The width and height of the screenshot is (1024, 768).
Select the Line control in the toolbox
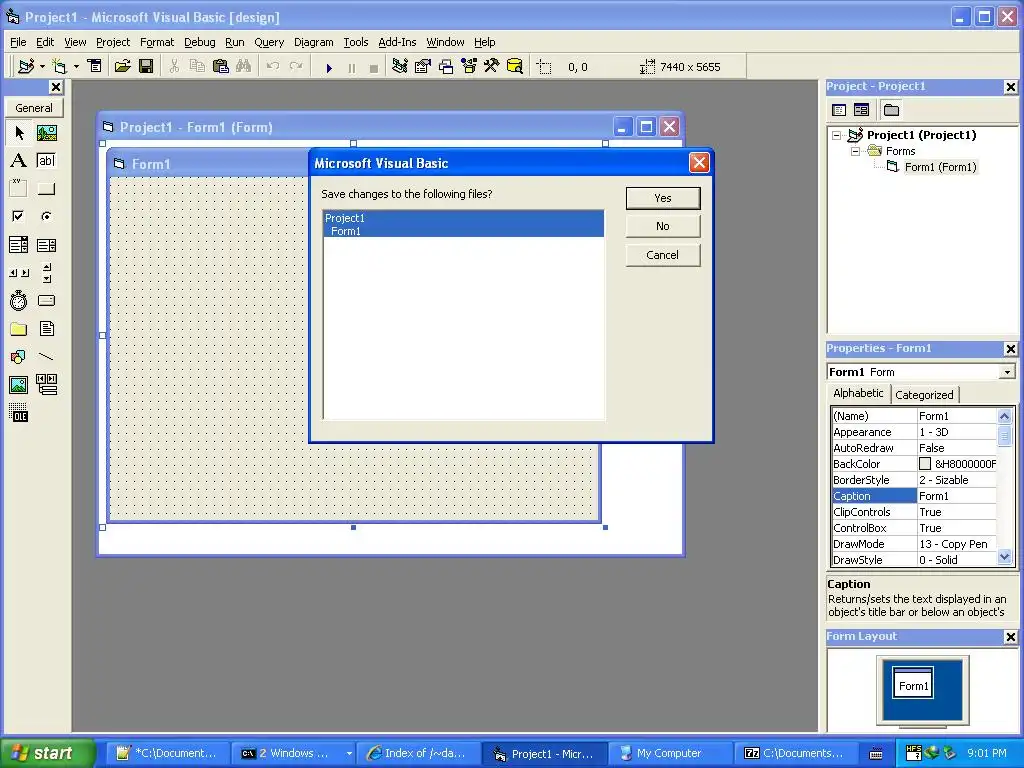pyautogui.click(x=46, y=357)
